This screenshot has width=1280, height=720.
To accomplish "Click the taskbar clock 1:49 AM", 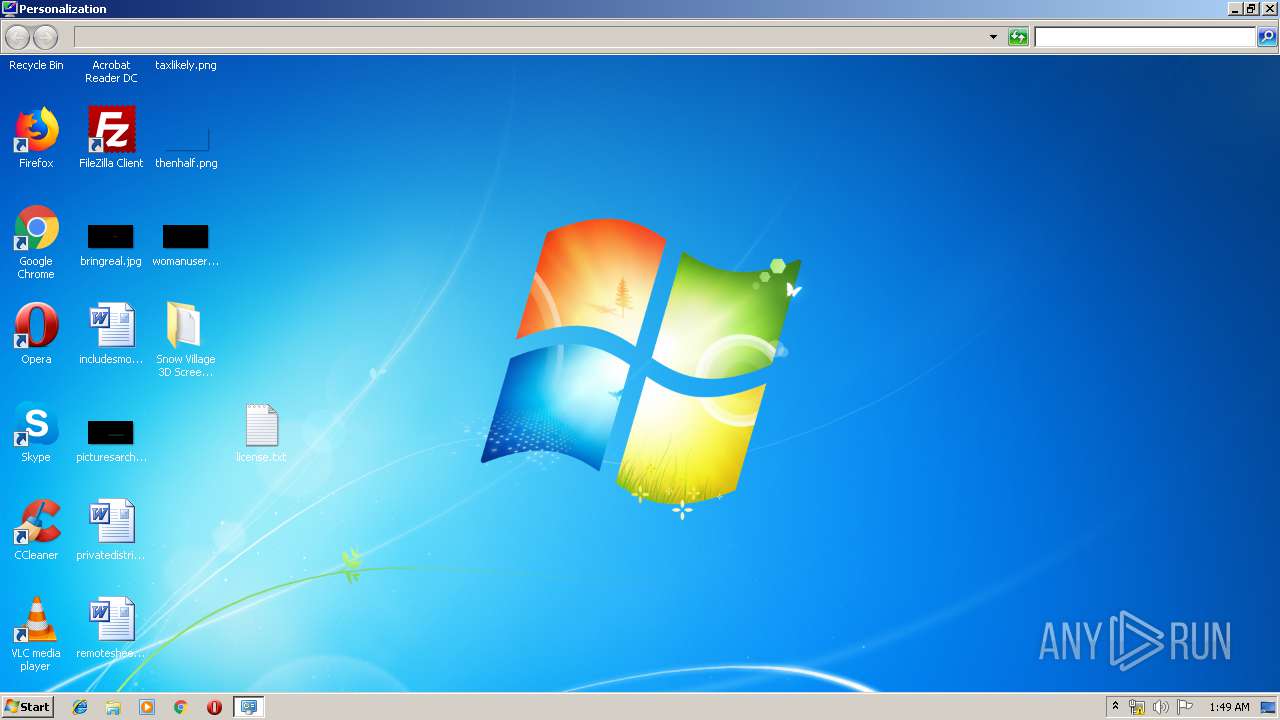I will coord(1229,707).
